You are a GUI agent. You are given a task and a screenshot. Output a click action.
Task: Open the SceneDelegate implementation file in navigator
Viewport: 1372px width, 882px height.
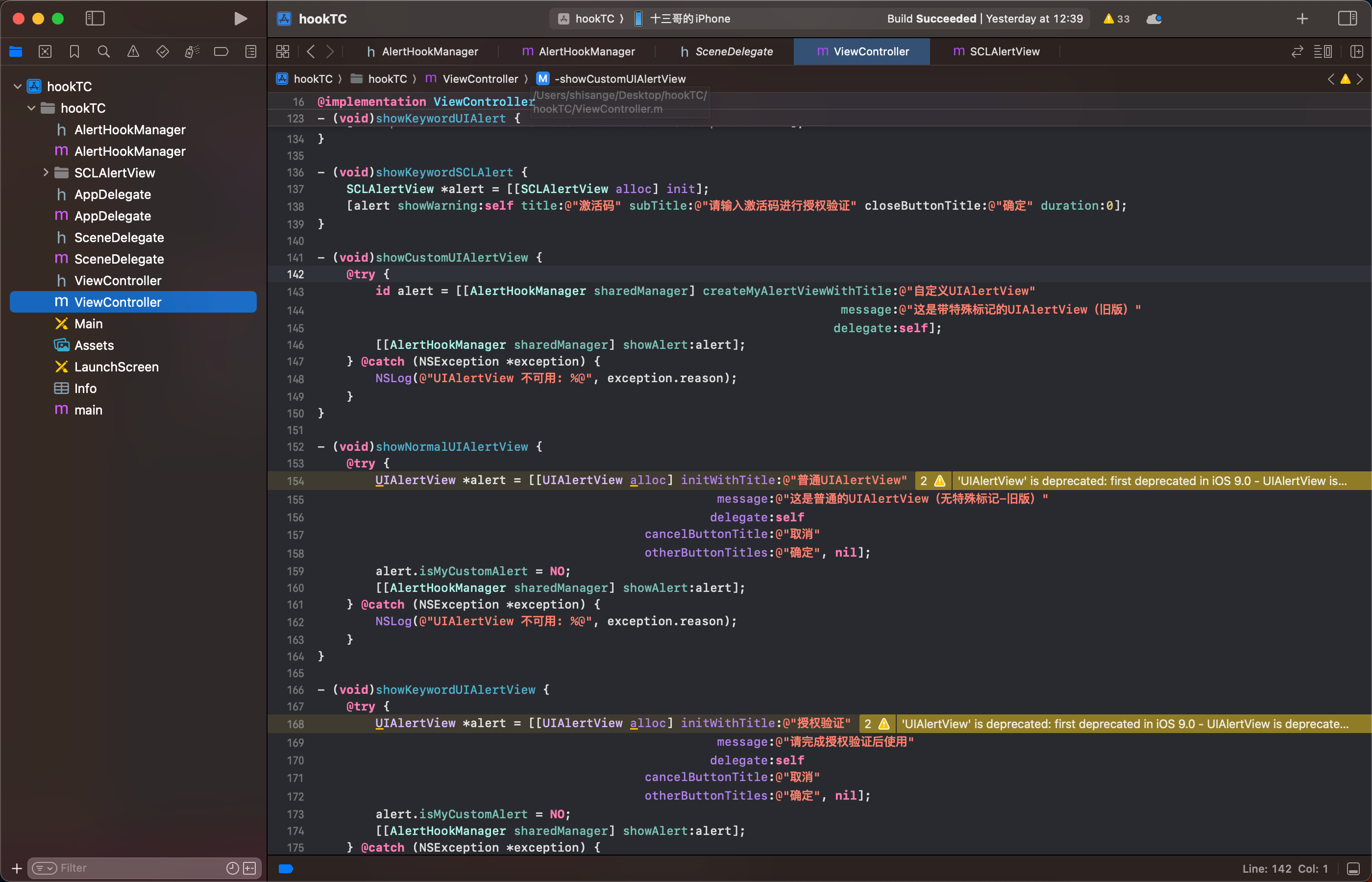click(133, 259)
